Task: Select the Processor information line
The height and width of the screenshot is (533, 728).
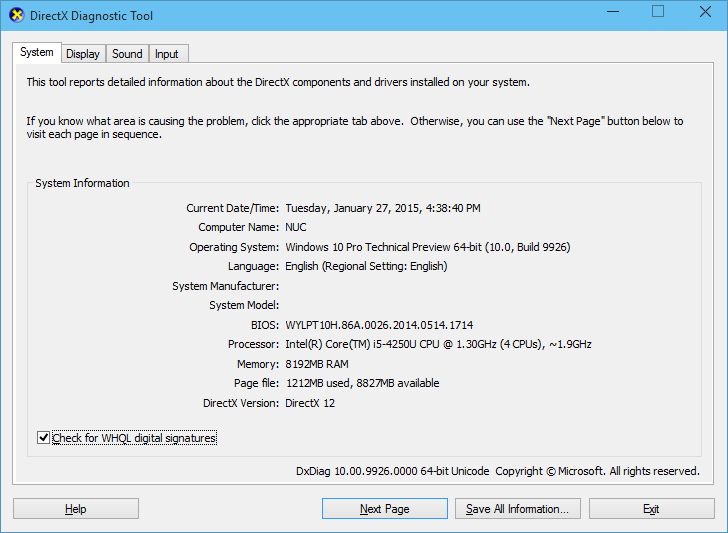Action: pyautogui.click(x=438, y=344)
